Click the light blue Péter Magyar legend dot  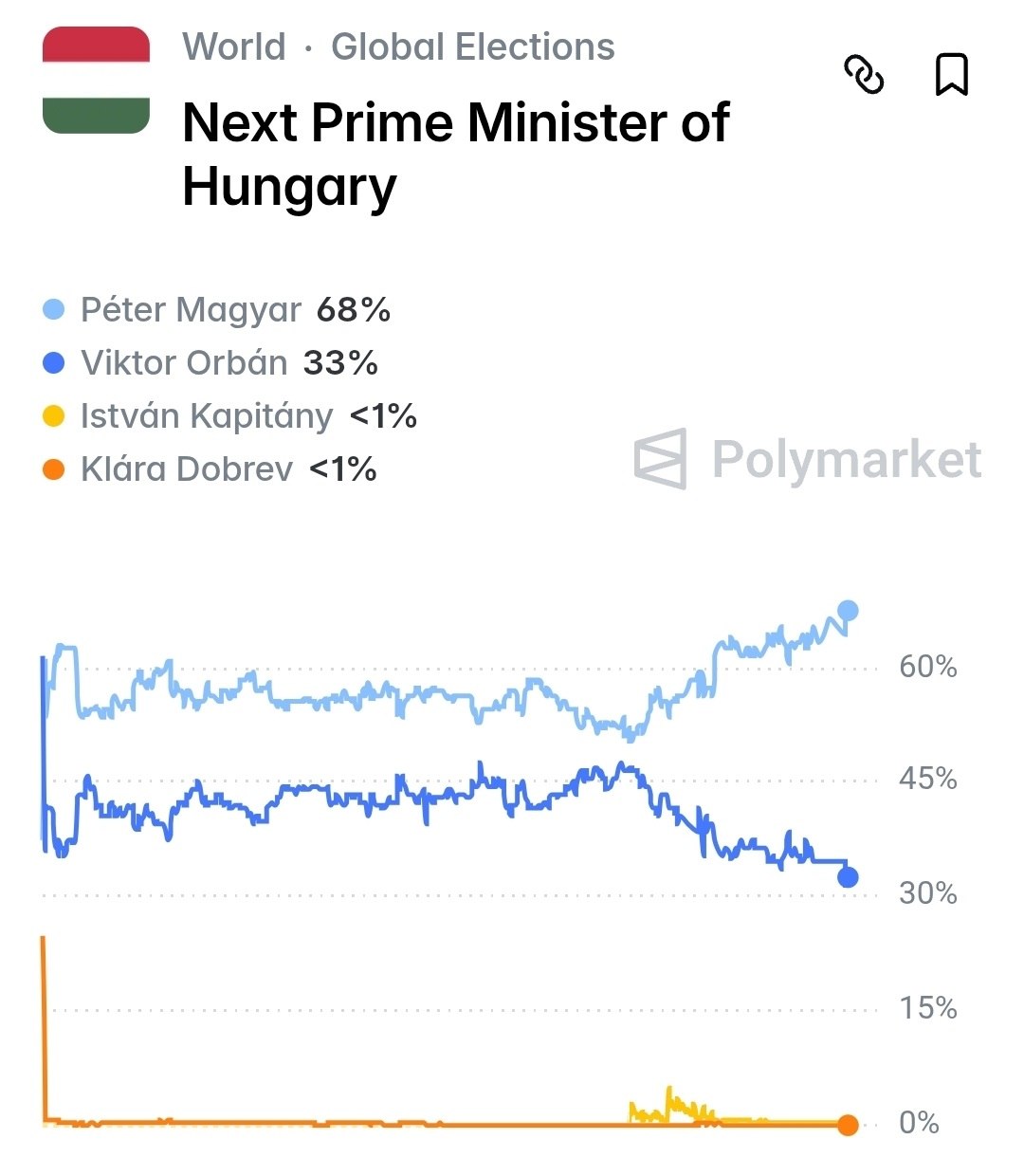(54, 309)
